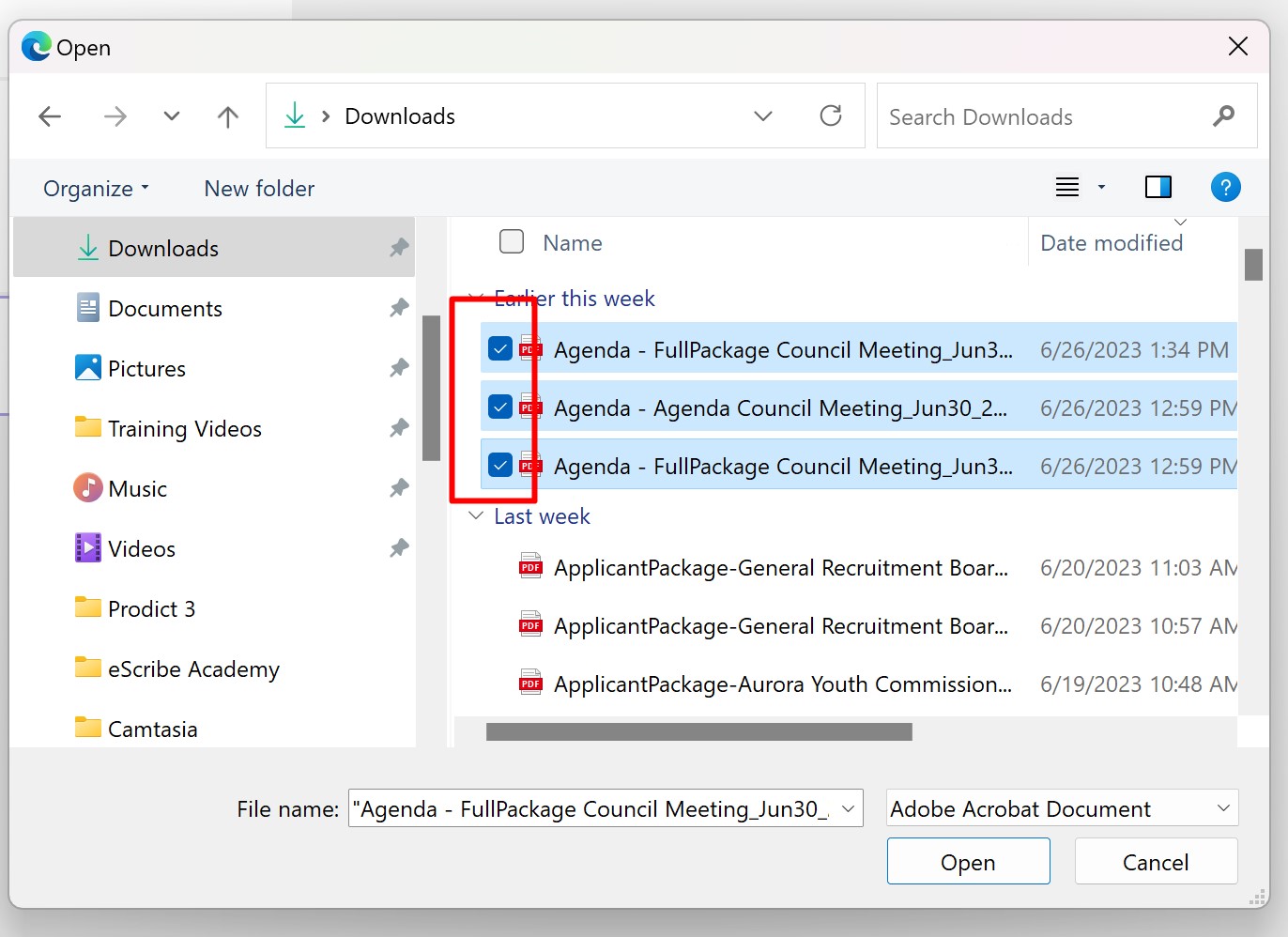Cancel the dialog

[x=1155, y=861]
